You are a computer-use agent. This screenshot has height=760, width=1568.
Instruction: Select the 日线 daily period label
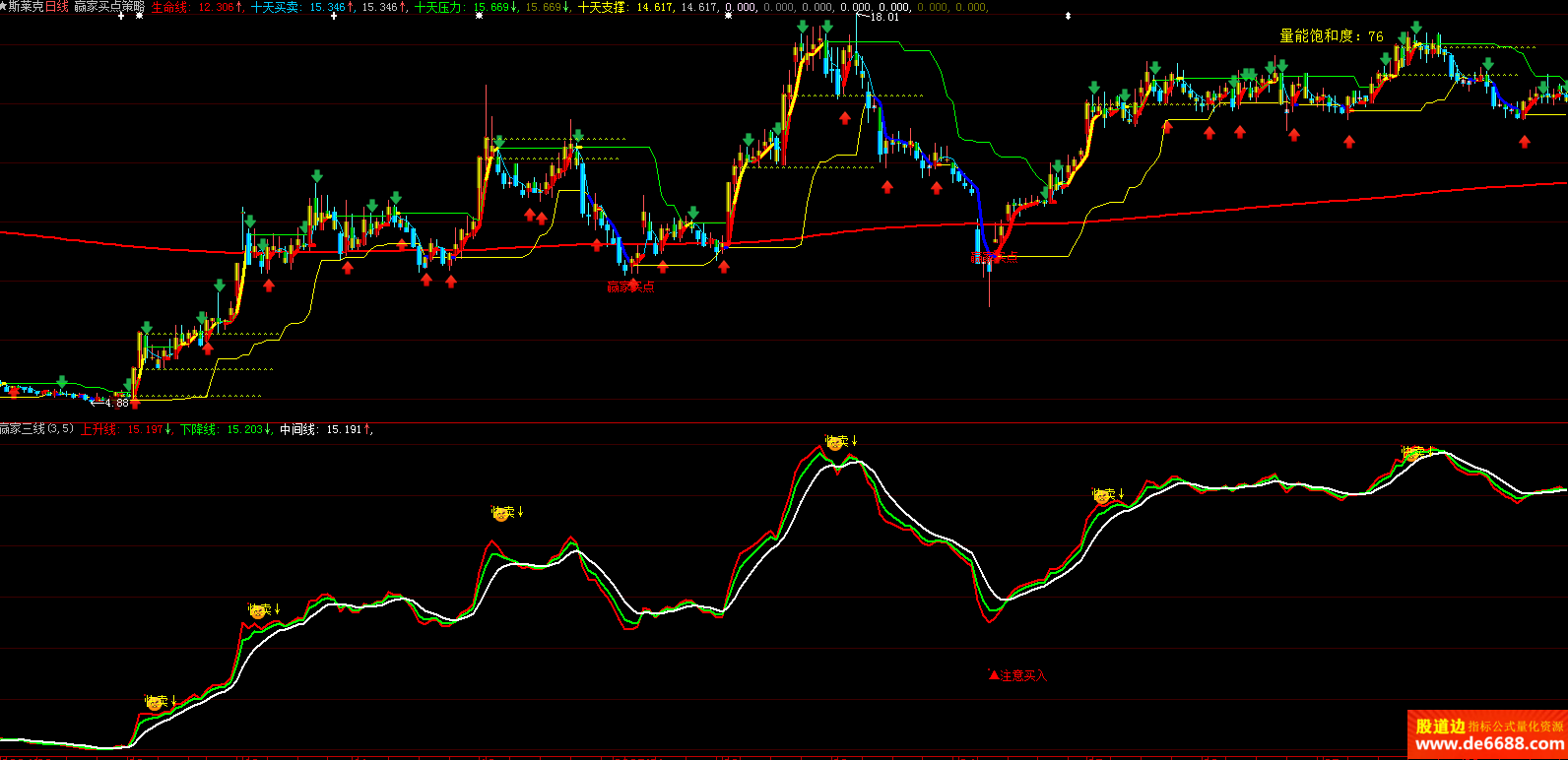(x=56, y=7)
